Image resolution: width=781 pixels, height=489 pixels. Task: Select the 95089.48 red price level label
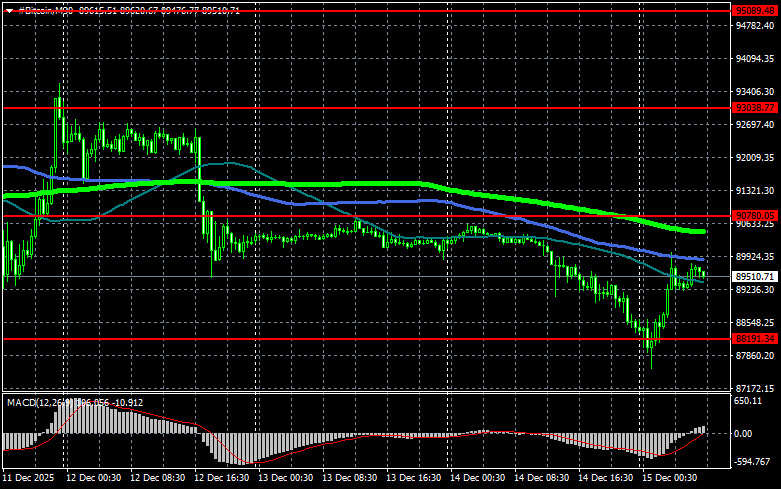click(x=755, y=10)
